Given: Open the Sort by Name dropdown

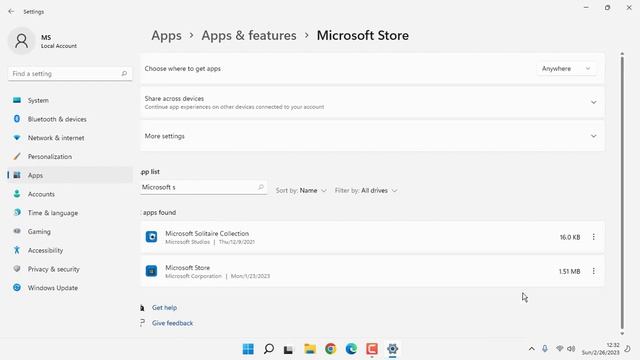Looking at the screenshot, I should click(x=301, y=191).
